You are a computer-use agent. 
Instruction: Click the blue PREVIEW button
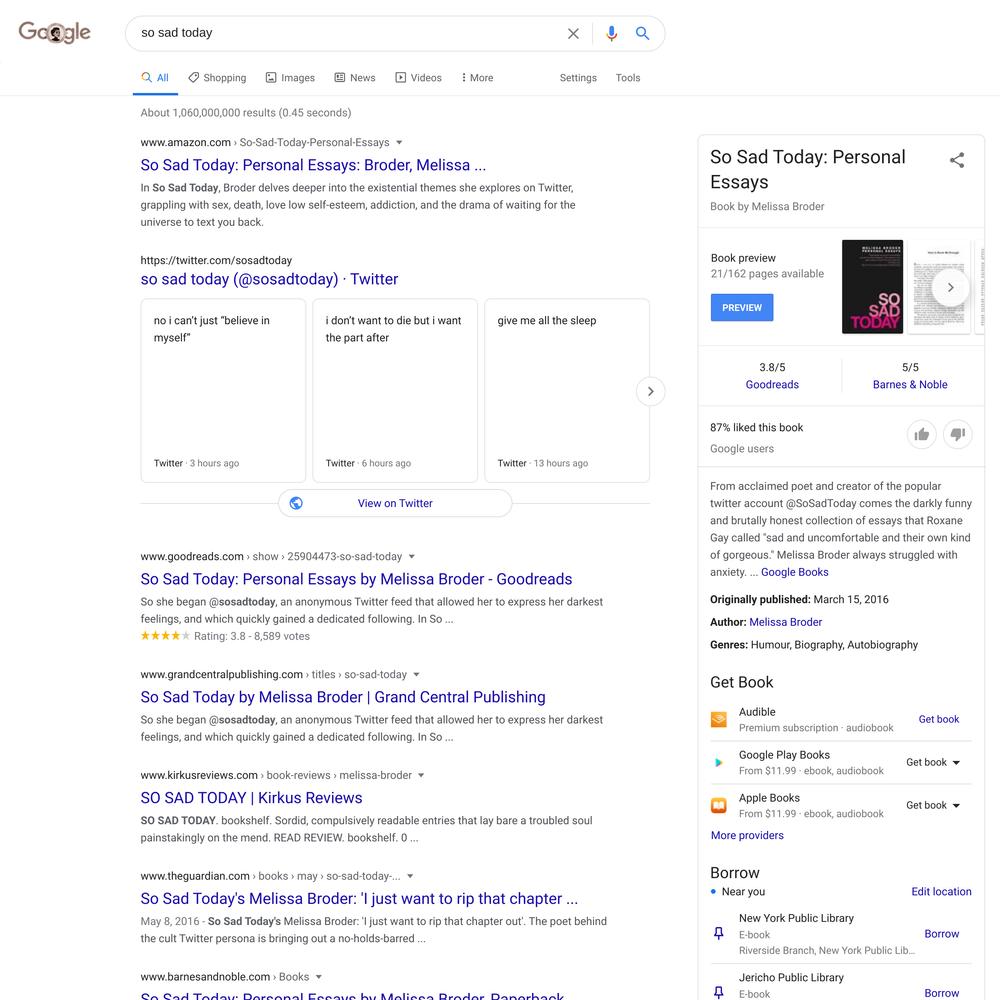click(x=742, y=307)
